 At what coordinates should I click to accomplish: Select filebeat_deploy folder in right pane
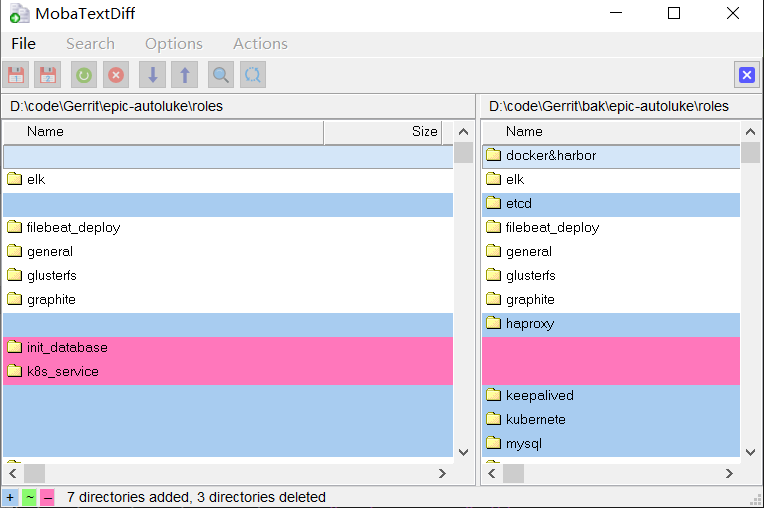click(611, 228)
